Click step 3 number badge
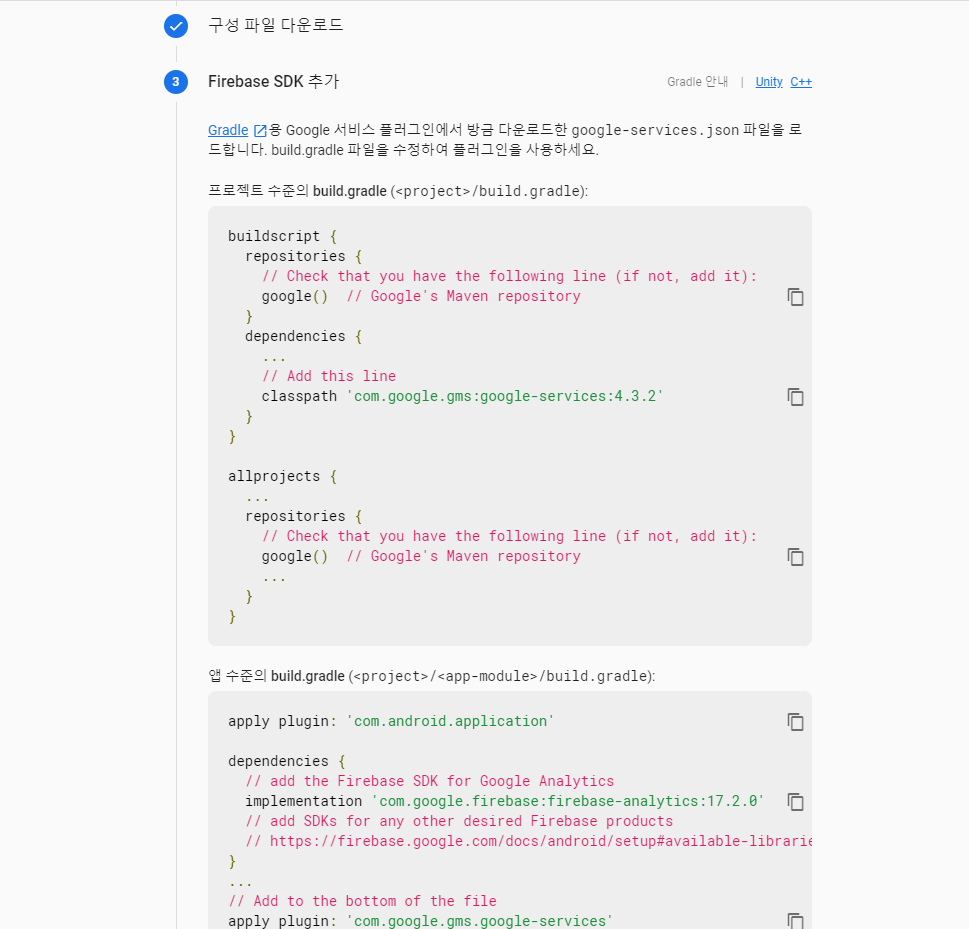This screenshot has height=929, width=969. tap(176, 82)
